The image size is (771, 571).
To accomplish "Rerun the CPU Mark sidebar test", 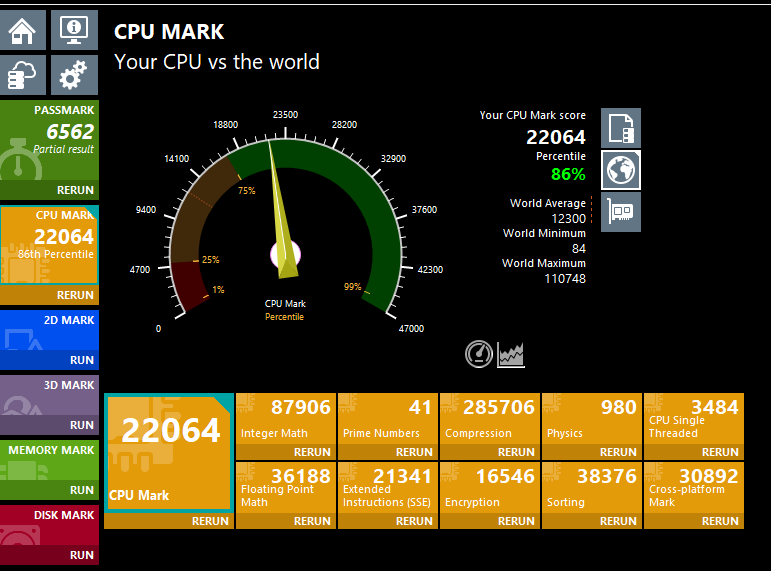I will pyautogui.click(x=75, y=295).
